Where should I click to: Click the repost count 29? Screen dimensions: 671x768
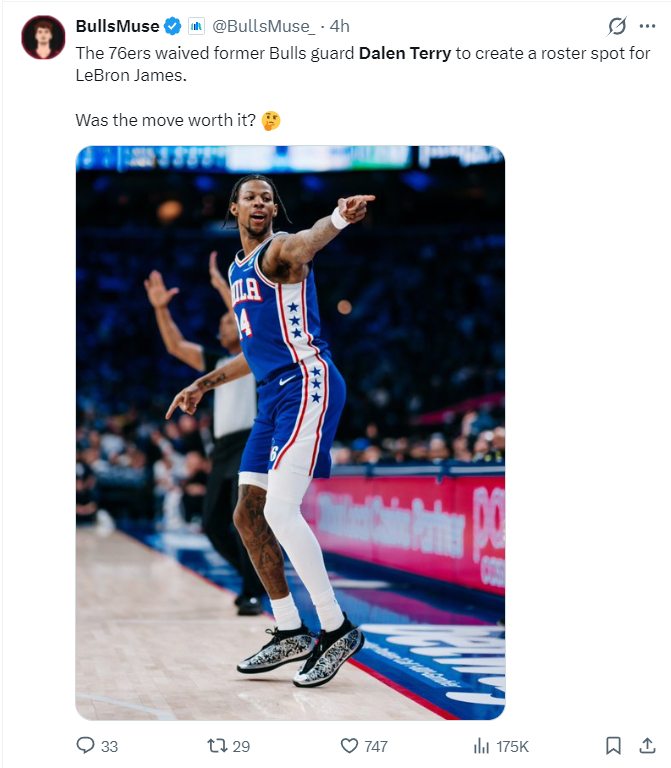tap(241, 746)
